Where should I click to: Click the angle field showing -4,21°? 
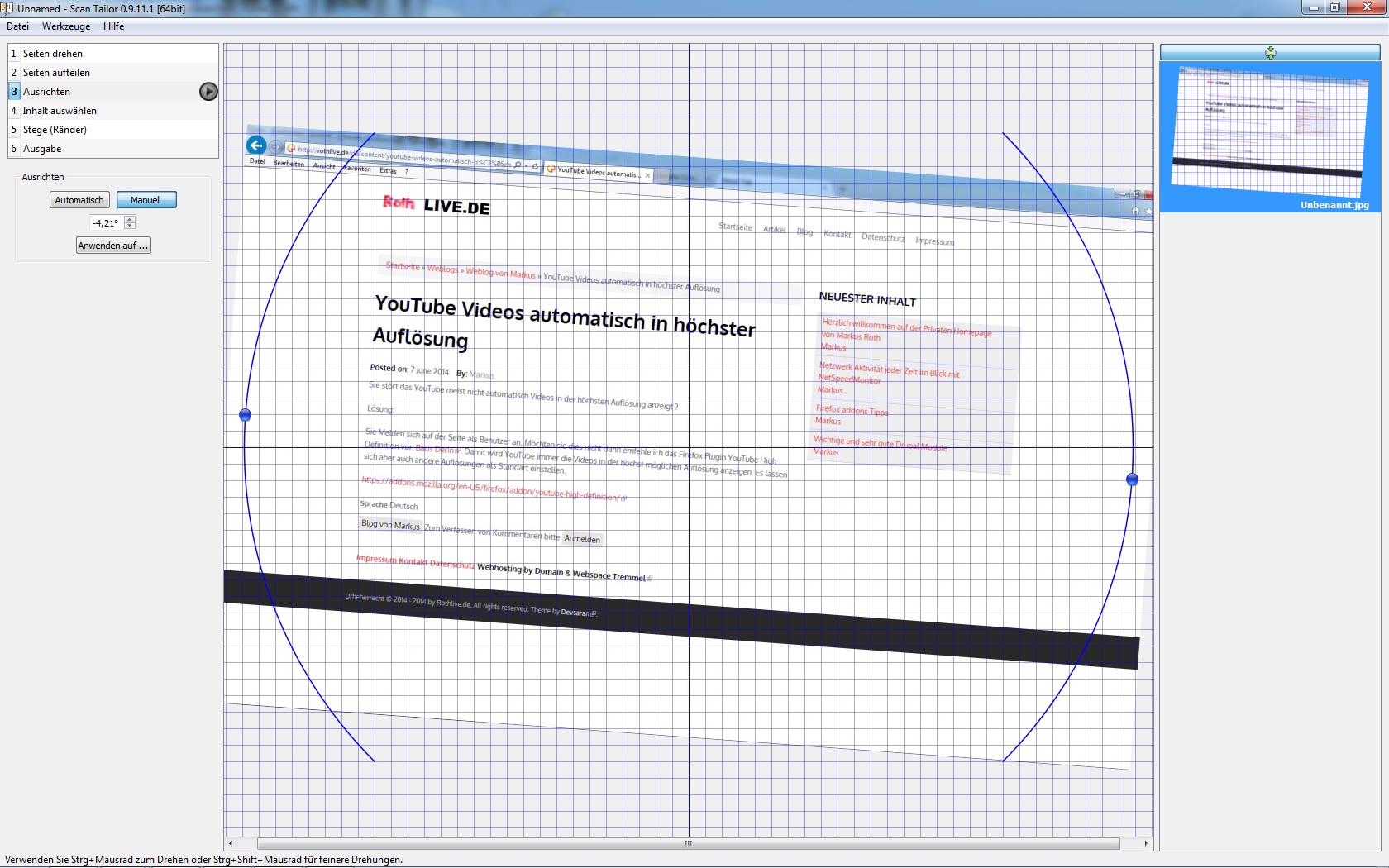point(107,223)
